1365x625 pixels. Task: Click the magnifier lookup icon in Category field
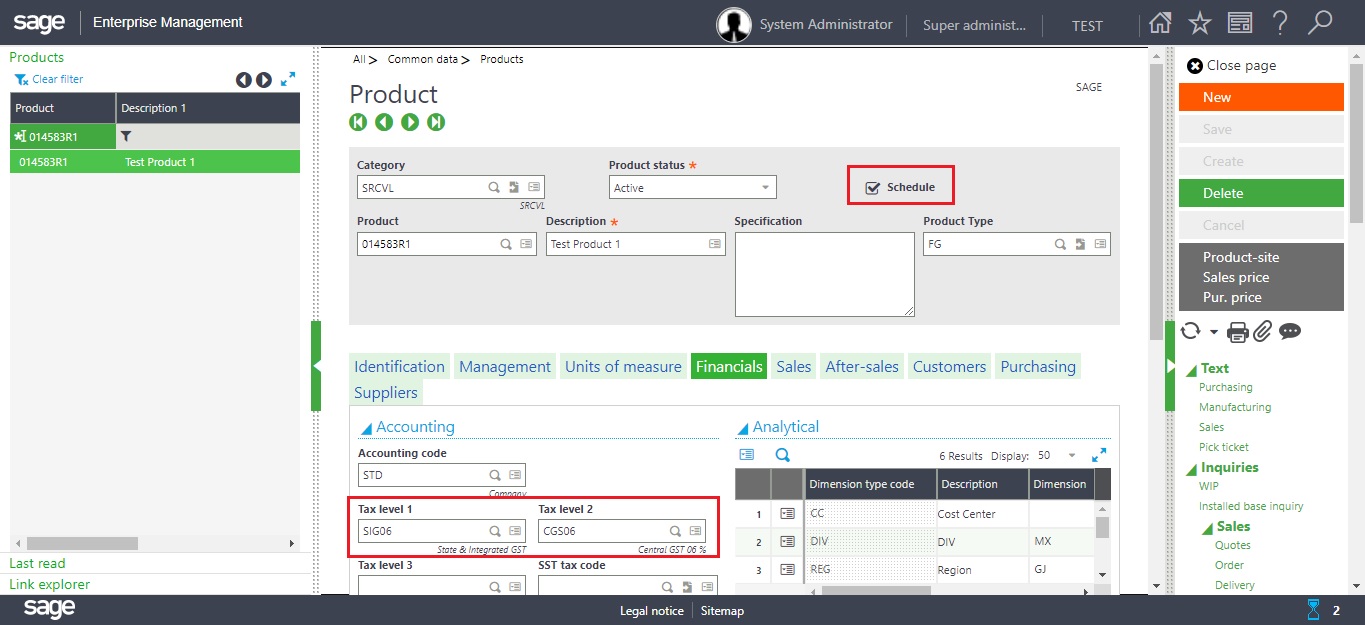(x=494, y=187)
